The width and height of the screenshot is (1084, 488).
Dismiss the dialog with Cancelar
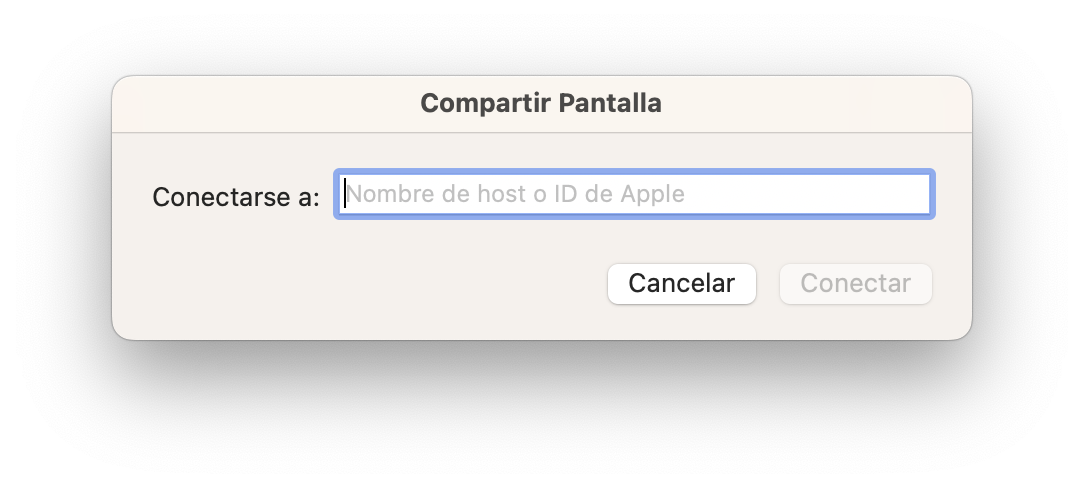[681, 283]
